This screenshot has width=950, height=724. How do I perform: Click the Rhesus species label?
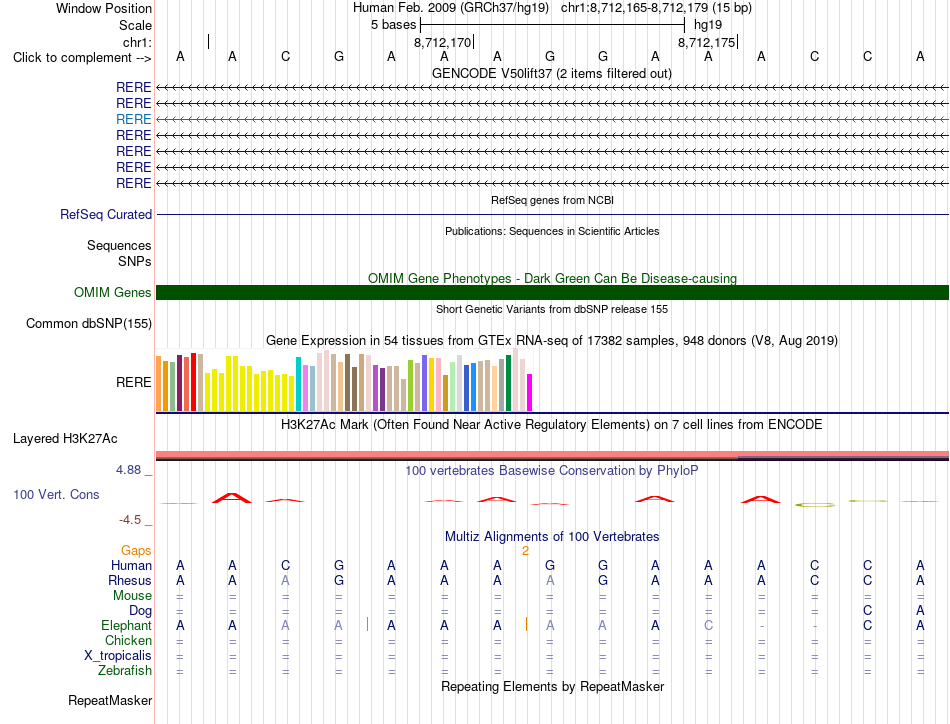[x=130, y=580]
